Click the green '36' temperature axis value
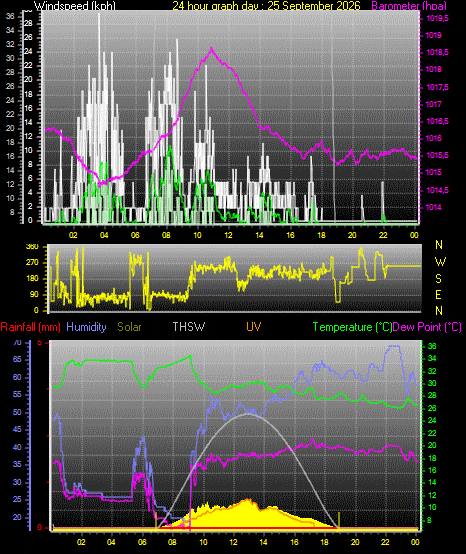 432,347
